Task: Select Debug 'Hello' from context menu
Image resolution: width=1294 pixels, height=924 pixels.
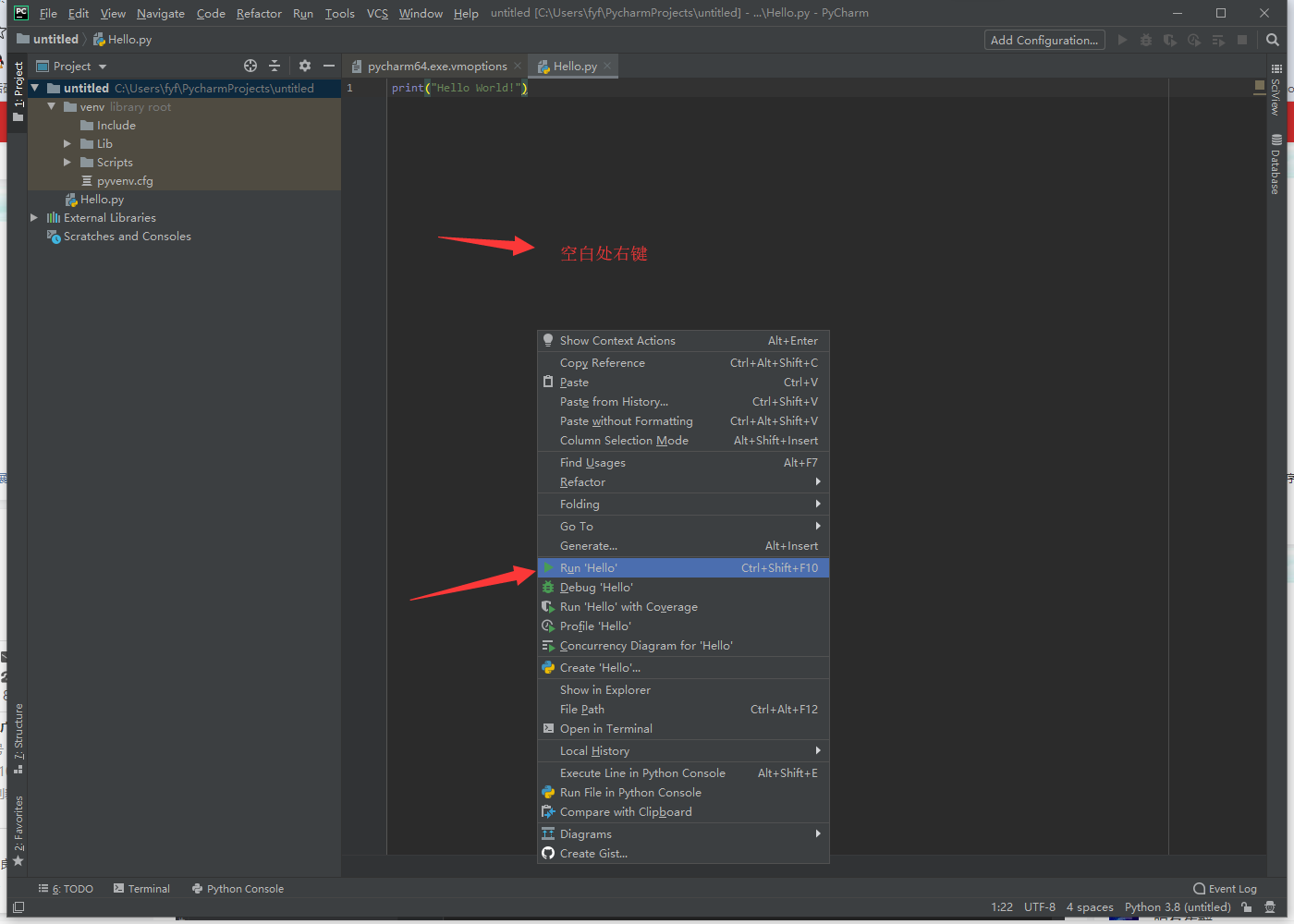Action: (x=683, y=587)
